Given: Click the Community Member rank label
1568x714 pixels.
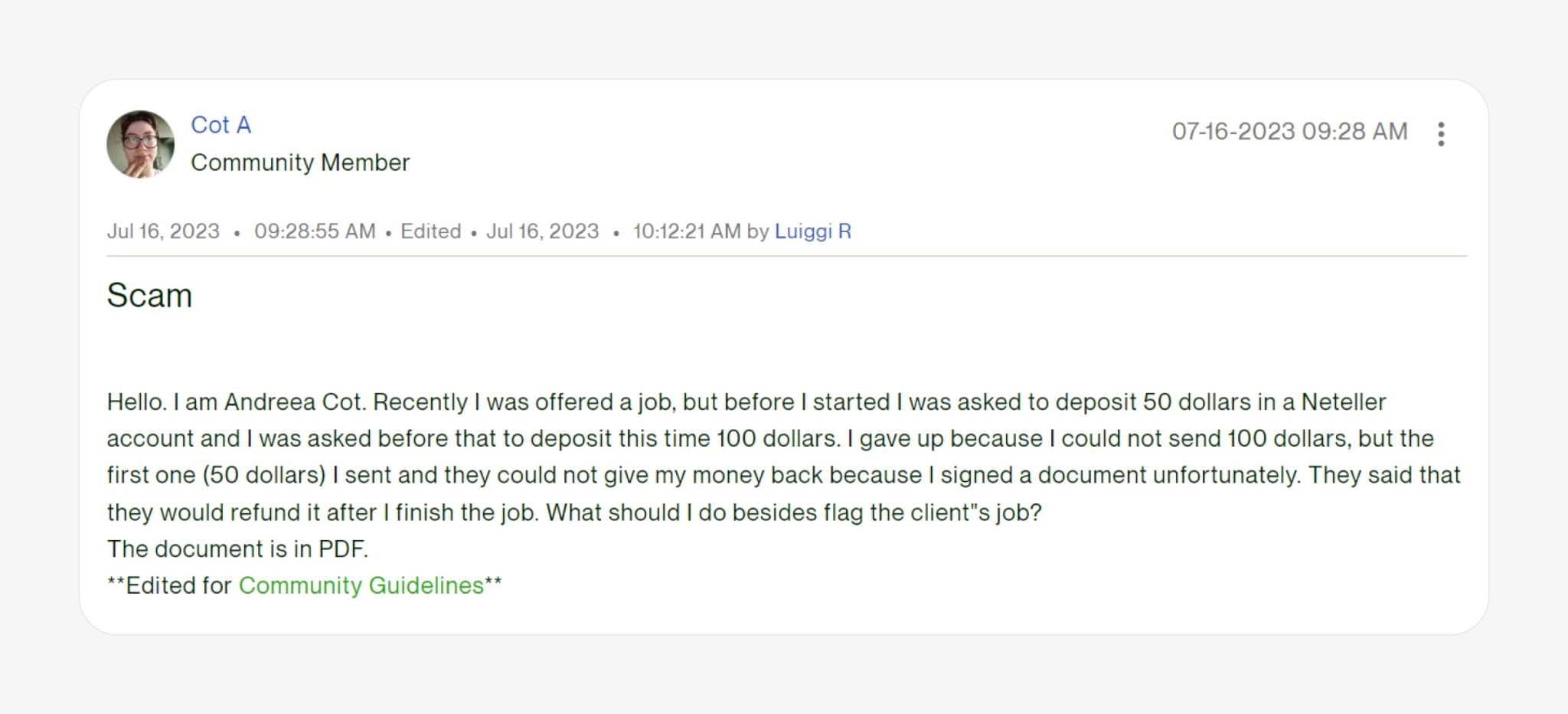Looking at the screenshot, I should point(300,162).
